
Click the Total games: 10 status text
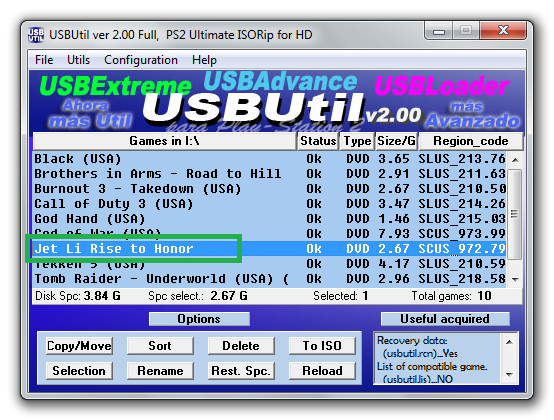click(452, 296)
